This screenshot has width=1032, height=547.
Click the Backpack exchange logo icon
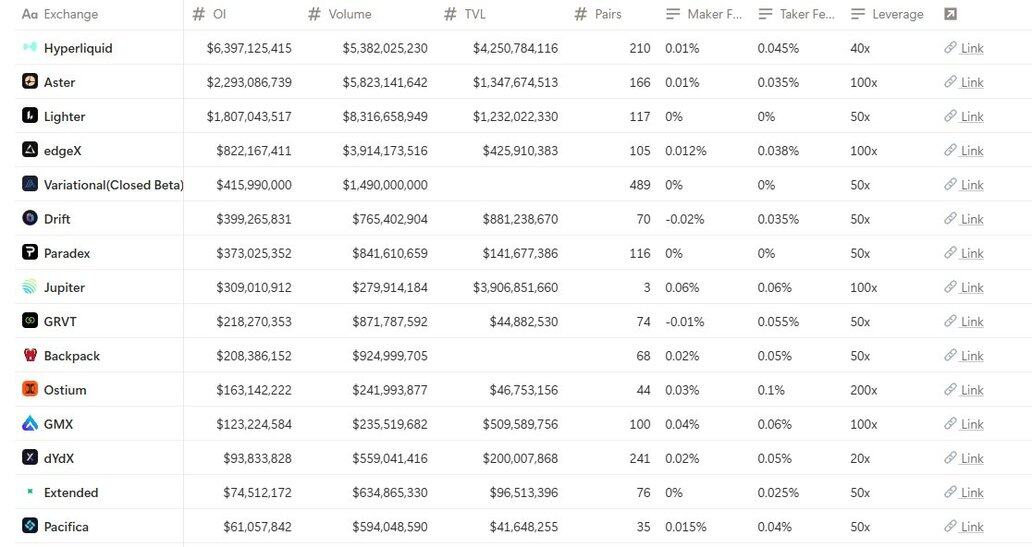pos(30,356)
